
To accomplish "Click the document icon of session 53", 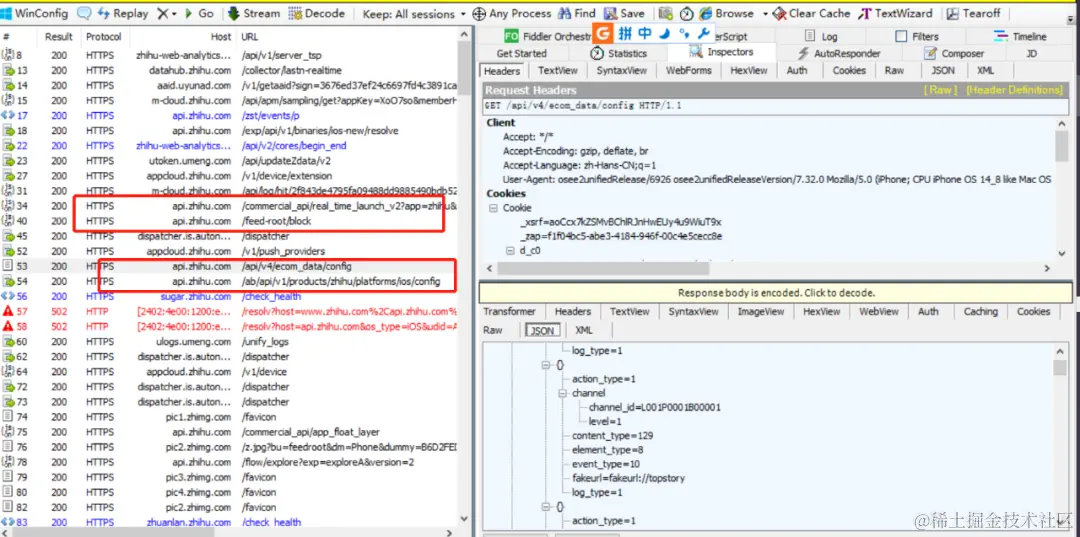I will (8, 266).
